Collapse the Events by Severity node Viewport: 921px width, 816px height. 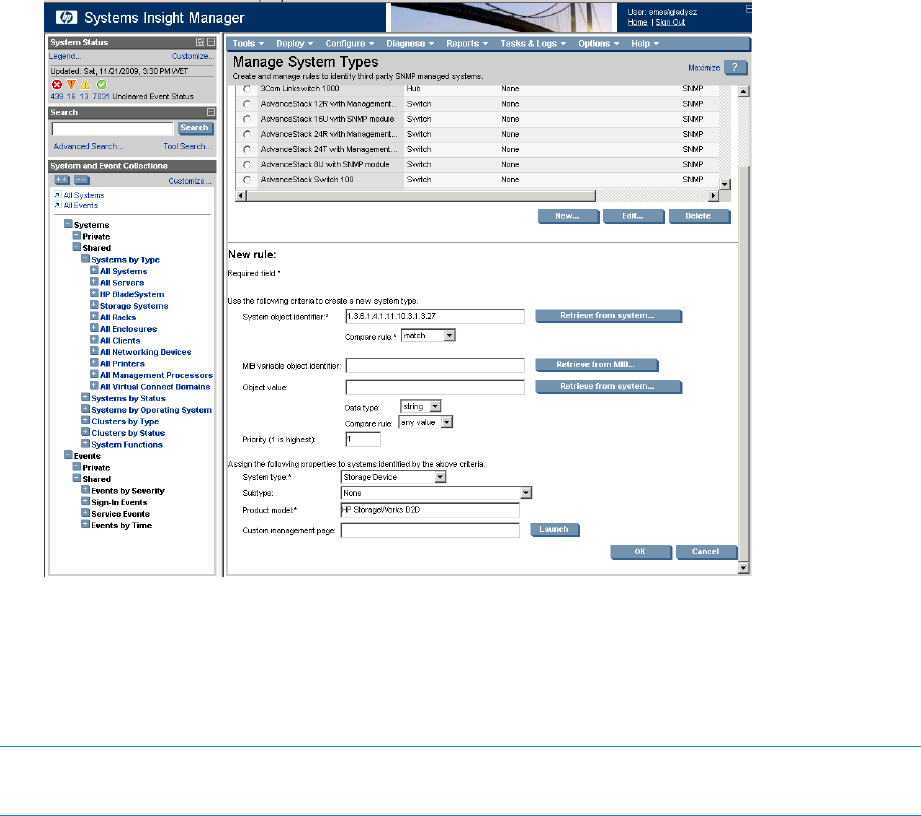point(85,489)
